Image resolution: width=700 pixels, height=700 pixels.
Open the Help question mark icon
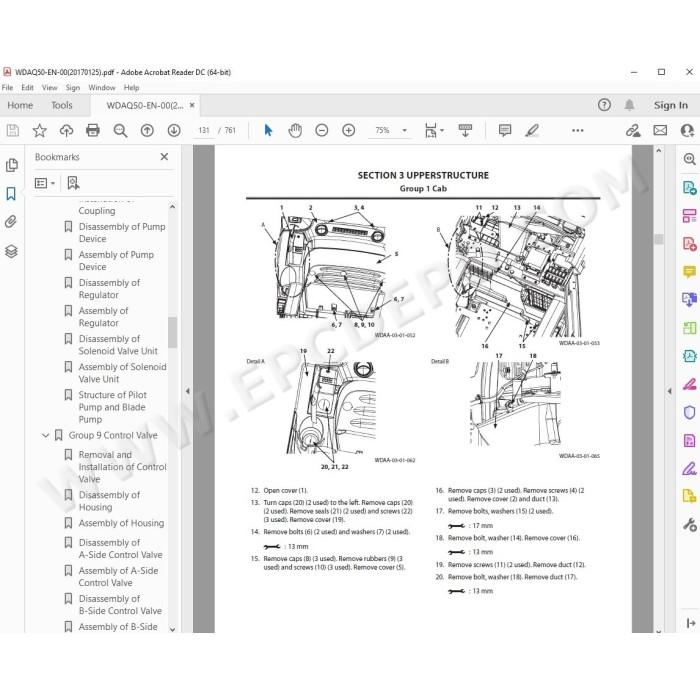[x=604, y=105]
